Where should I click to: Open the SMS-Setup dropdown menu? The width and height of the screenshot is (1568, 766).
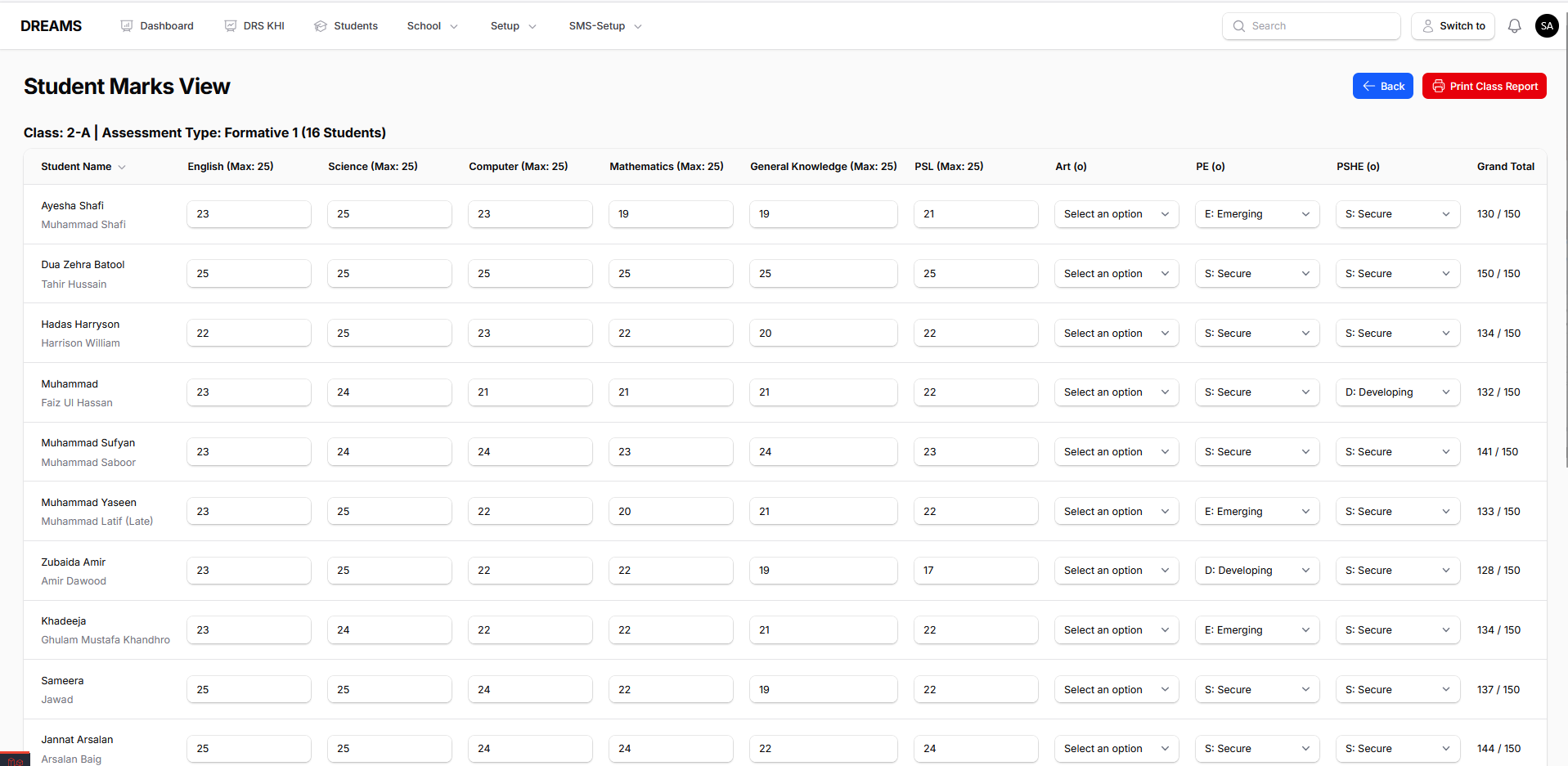coord(605,26)
